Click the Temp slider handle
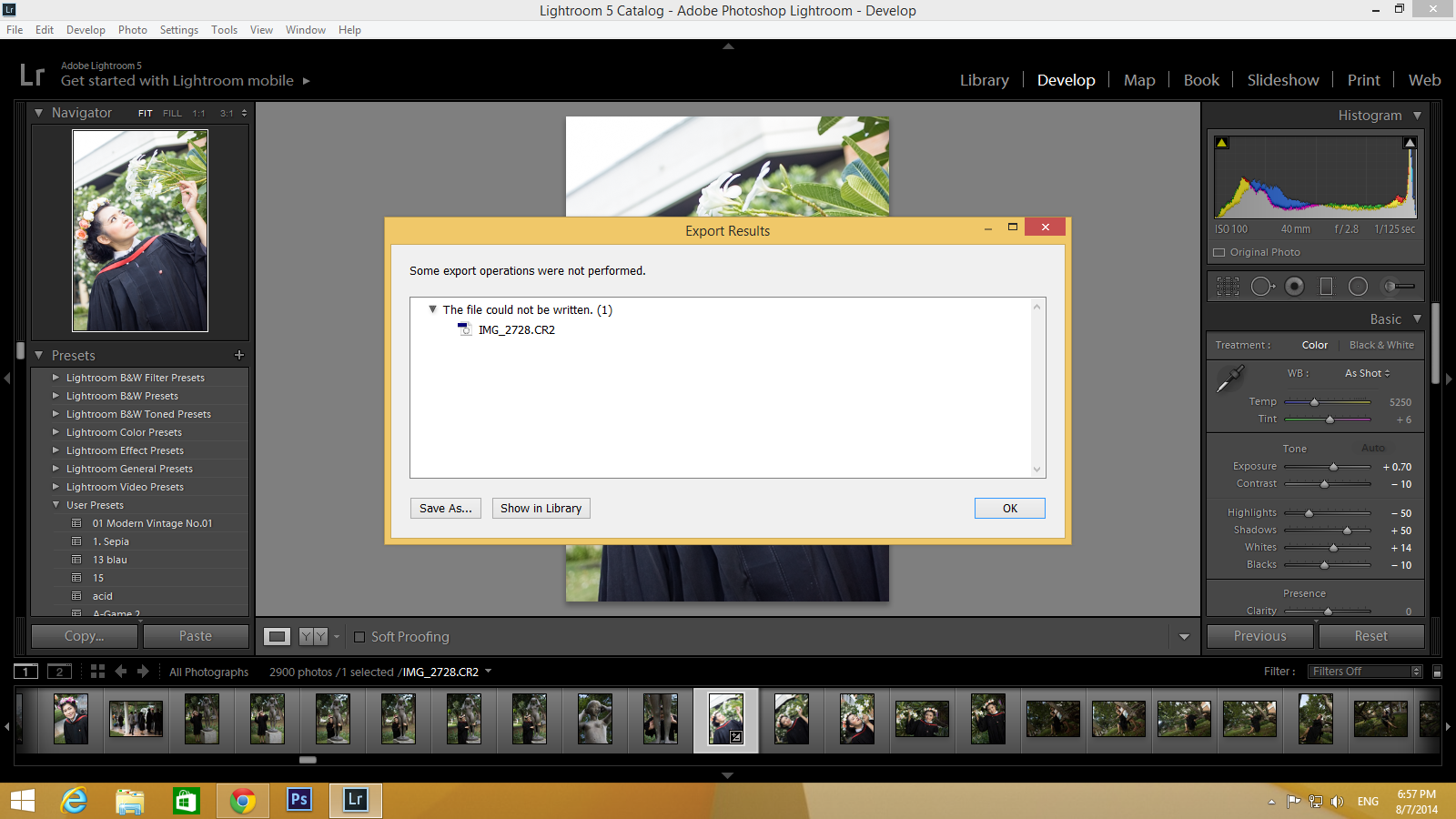Viewport: 1456px width, 819px height. 1314,401
